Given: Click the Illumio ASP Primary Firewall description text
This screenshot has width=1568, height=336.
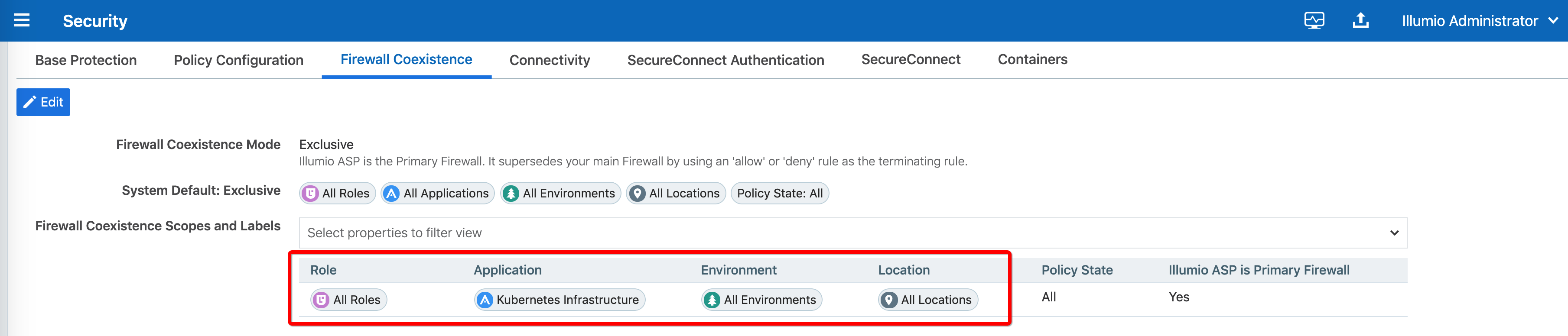Looking at the screenshot, I should tap(633, 162).
